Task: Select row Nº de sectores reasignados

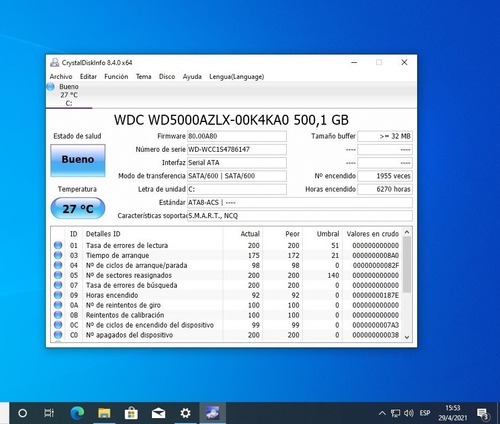Action: click(227, 275)
